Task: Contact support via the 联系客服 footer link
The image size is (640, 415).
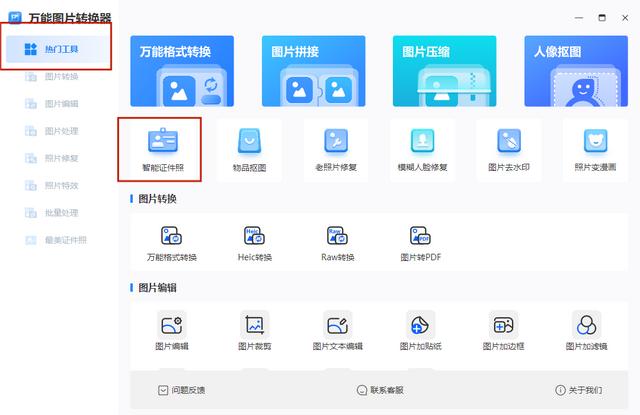Action: 380,390
